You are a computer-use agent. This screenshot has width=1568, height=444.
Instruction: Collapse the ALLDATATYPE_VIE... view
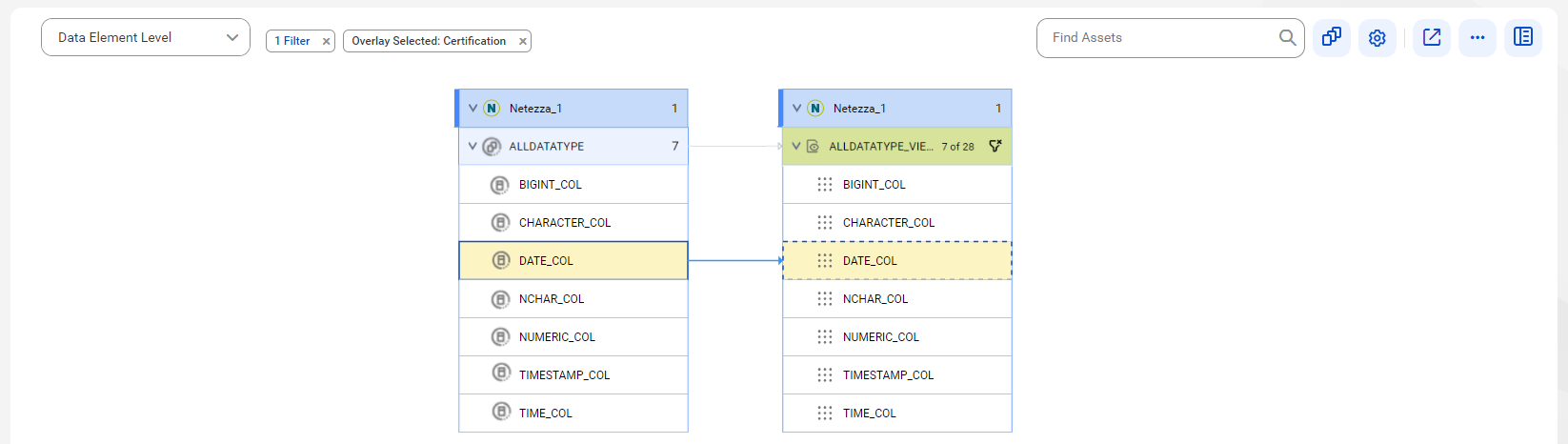(x=796, y=147)
